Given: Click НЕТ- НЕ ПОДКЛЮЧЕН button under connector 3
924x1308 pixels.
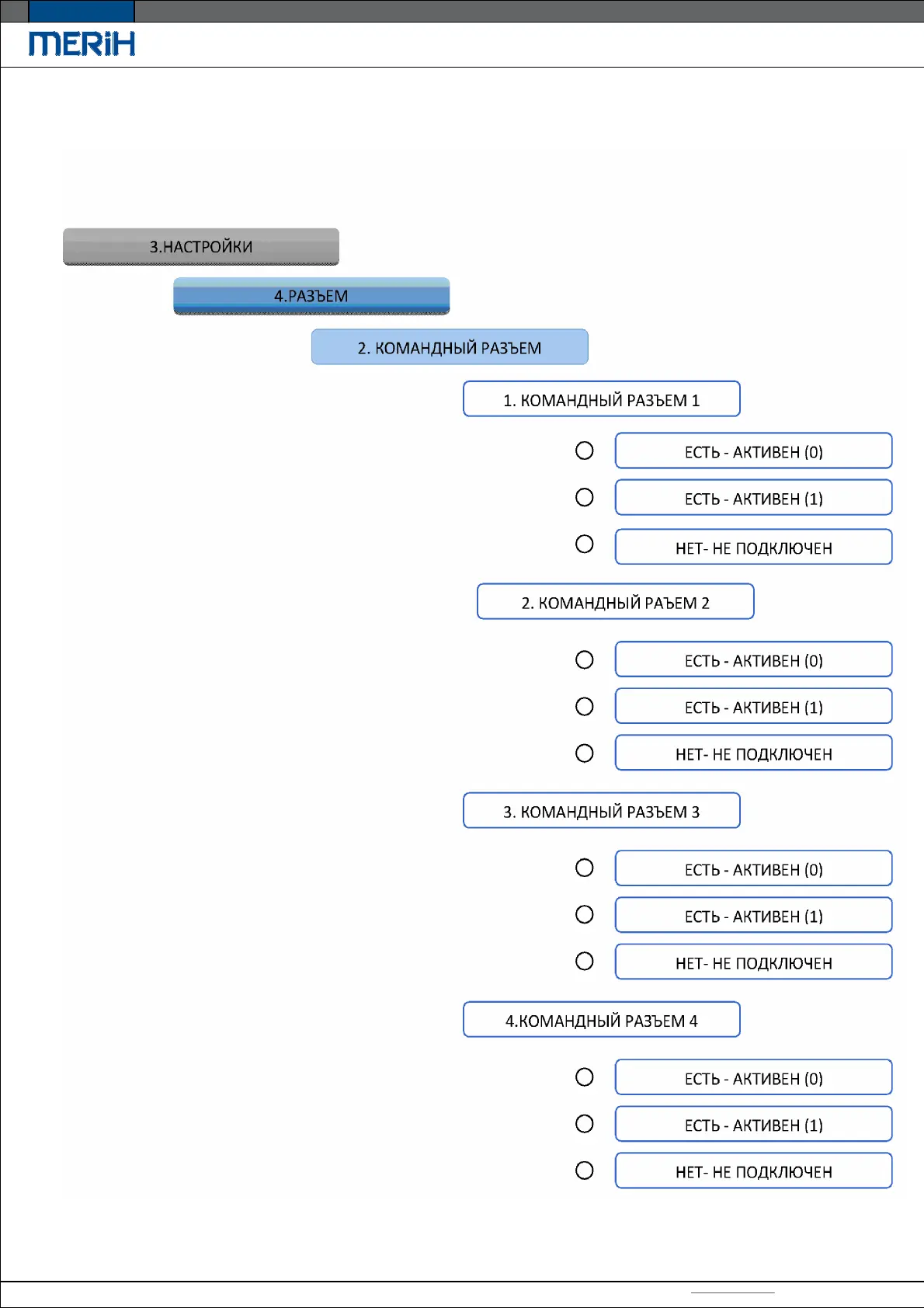Looking at the screenshot, I should [753, 962].
